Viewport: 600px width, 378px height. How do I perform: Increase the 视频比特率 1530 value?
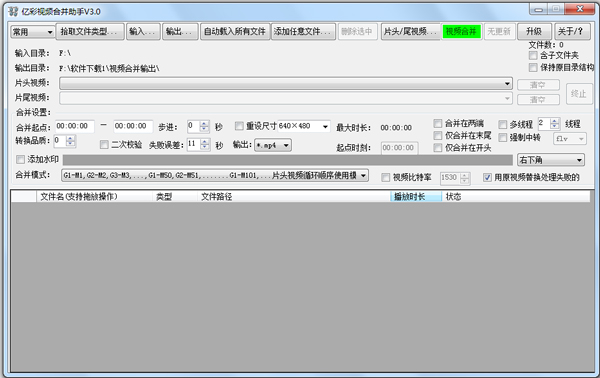click(x=465, y=175)
